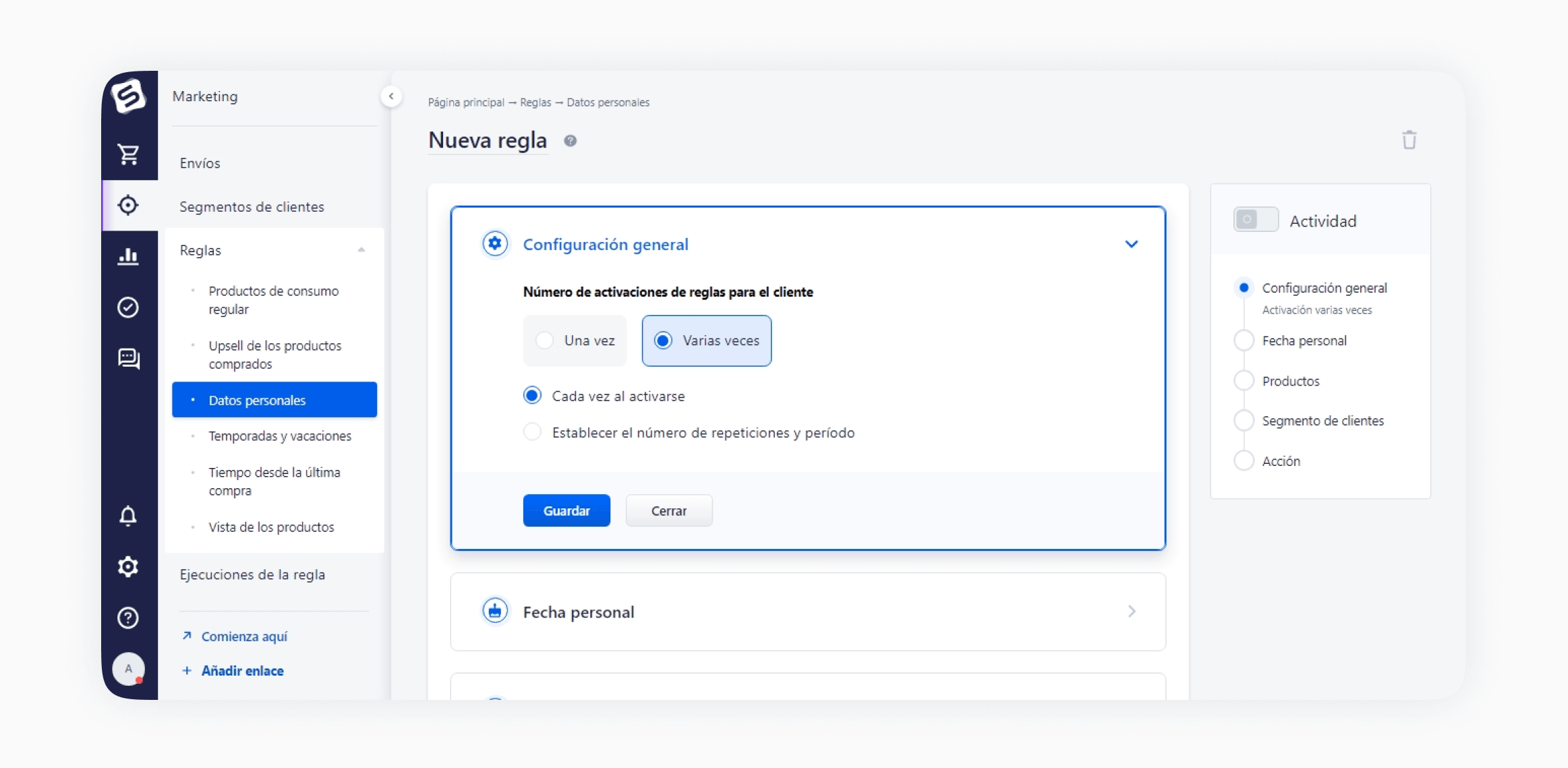1568x768 pixels.
Task: Open the chat messages sidebar icon
Action: click(128, 358)
